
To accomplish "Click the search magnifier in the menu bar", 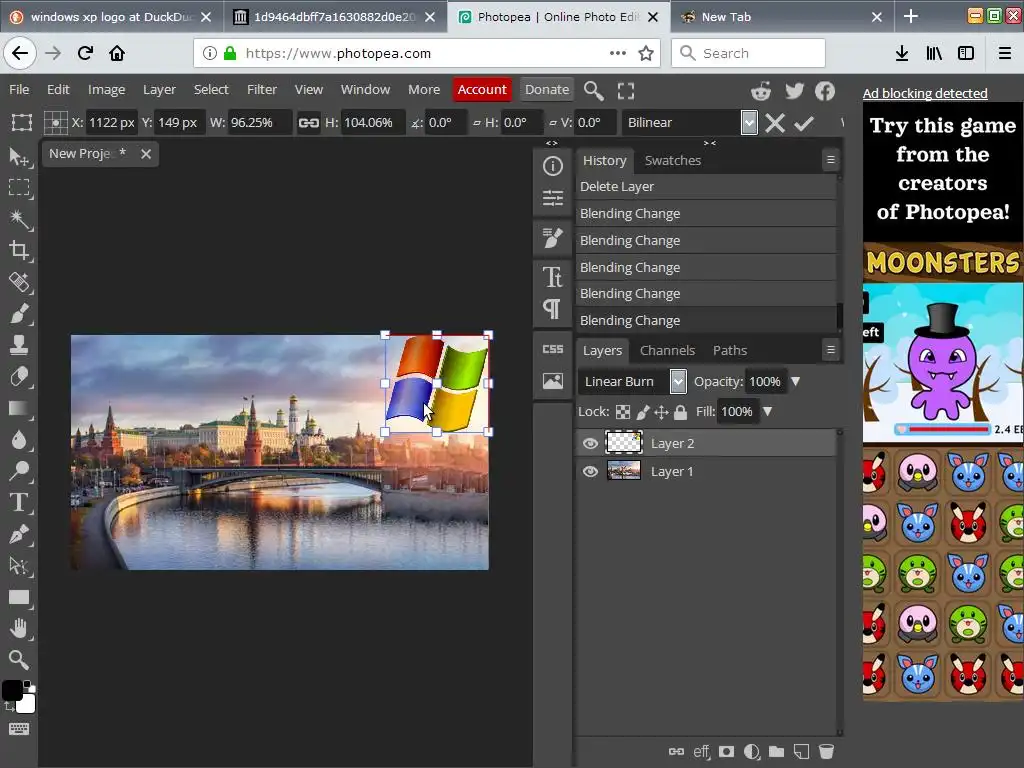I will tap(593, 90).
